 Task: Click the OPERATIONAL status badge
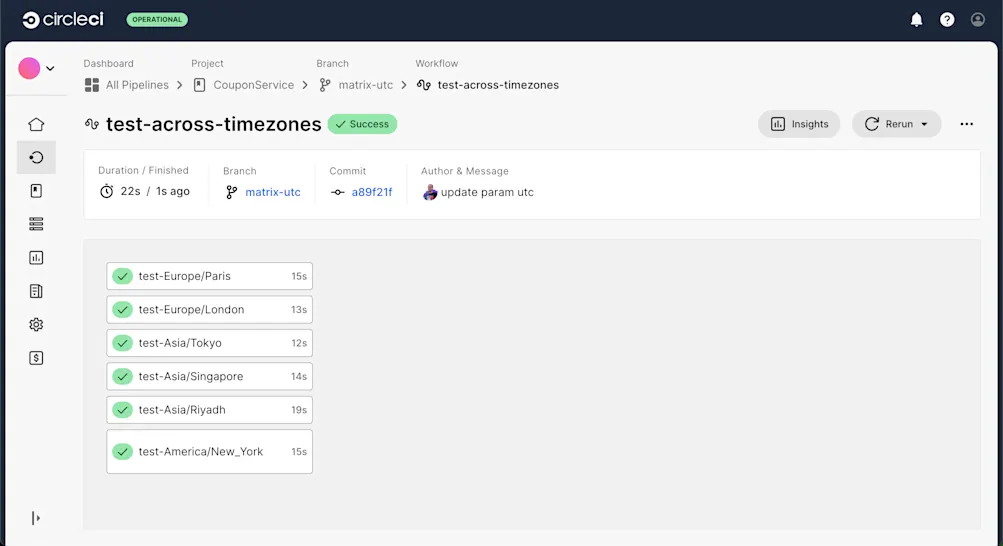point(157,20)
